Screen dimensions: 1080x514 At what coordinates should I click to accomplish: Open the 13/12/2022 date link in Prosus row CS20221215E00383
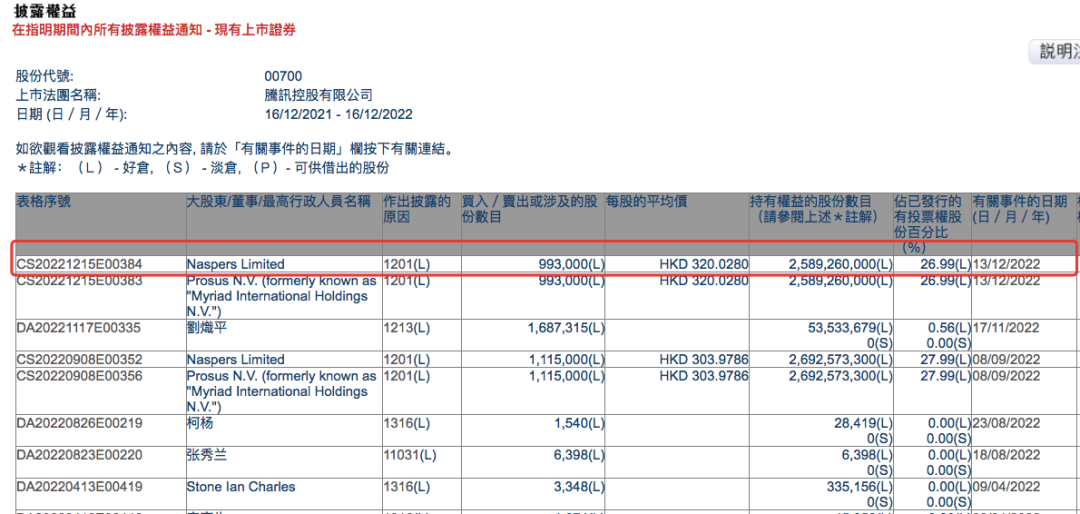pos(1006,280)
